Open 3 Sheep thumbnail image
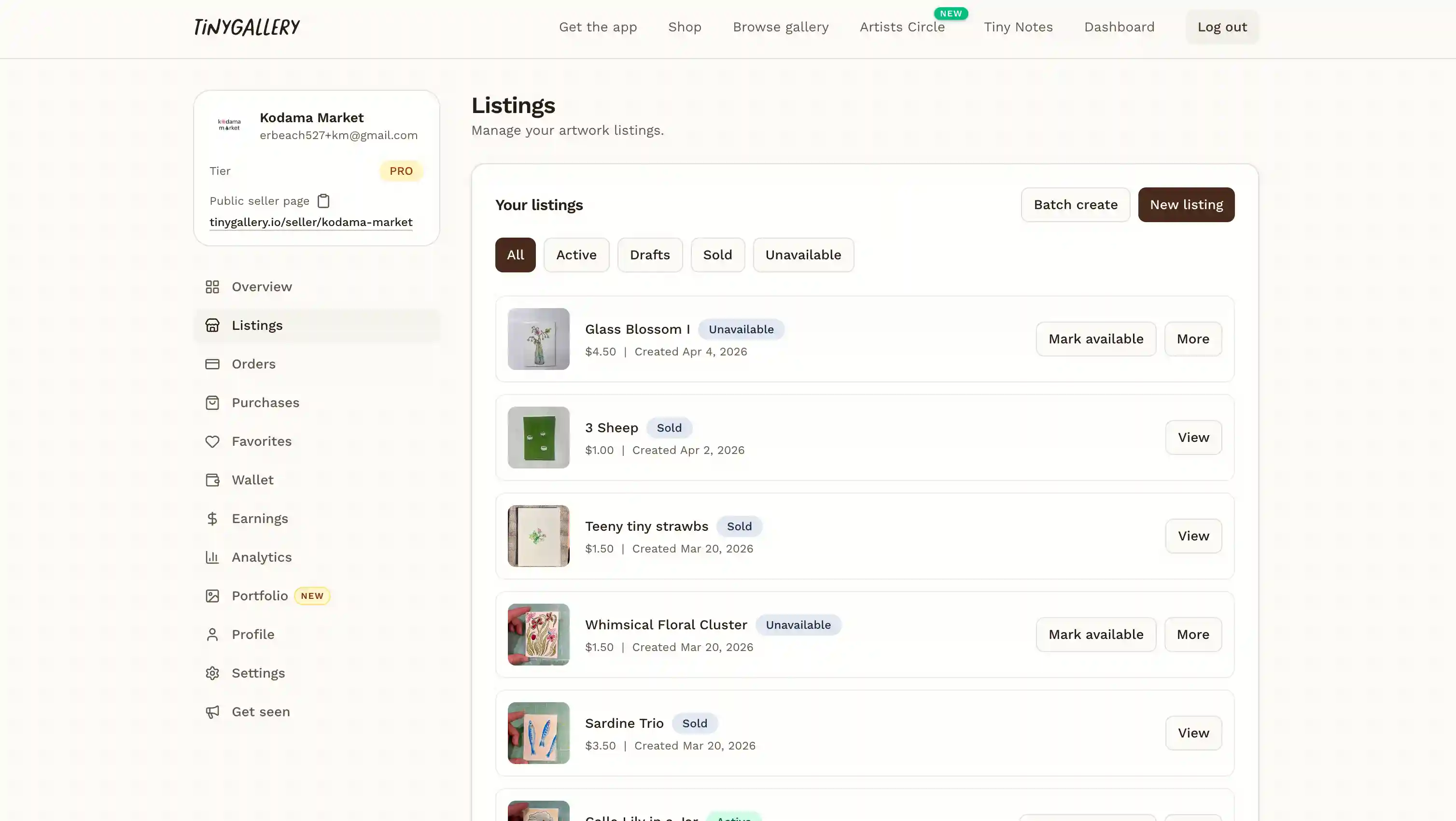 coord(538,437)
